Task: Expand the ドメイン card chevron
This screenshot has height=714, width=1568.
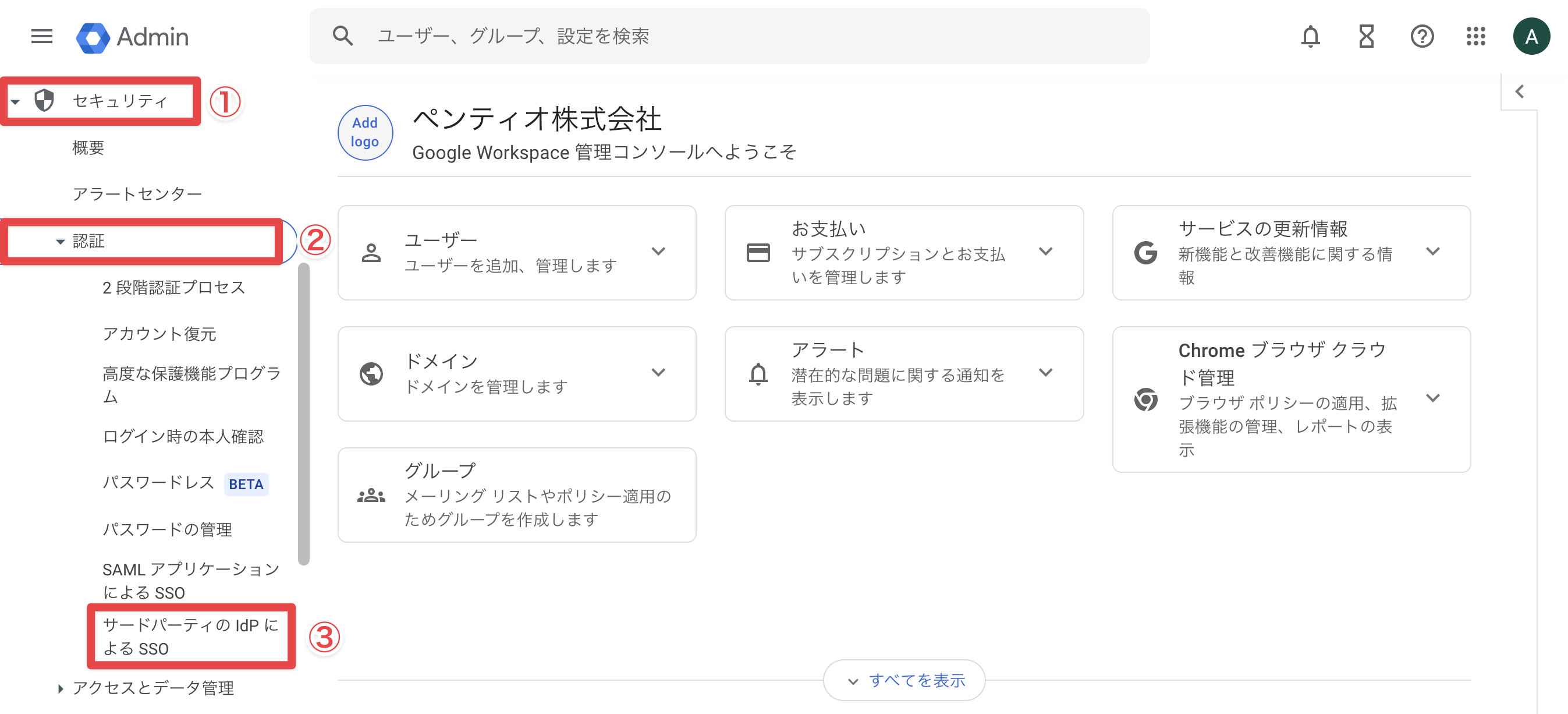Action: pos(658,372)
